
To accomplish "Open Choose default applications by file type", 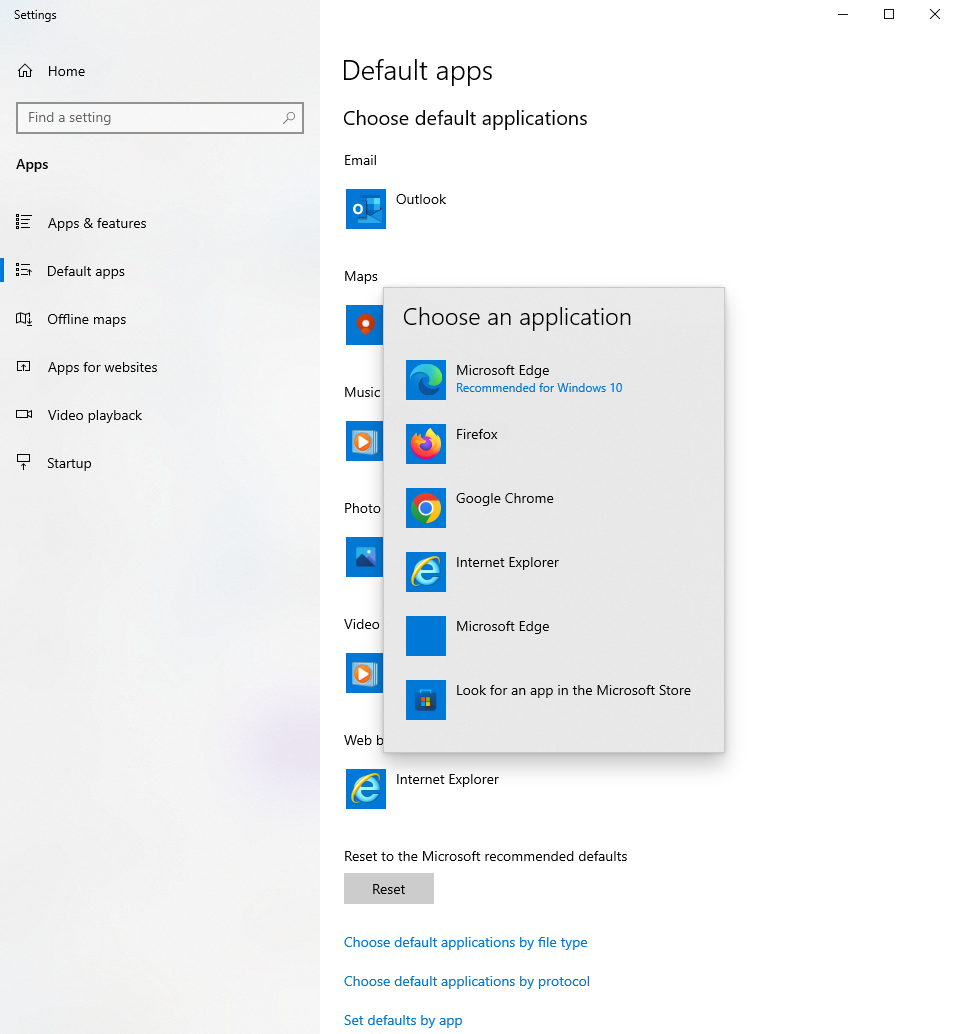I will (465, 942).
